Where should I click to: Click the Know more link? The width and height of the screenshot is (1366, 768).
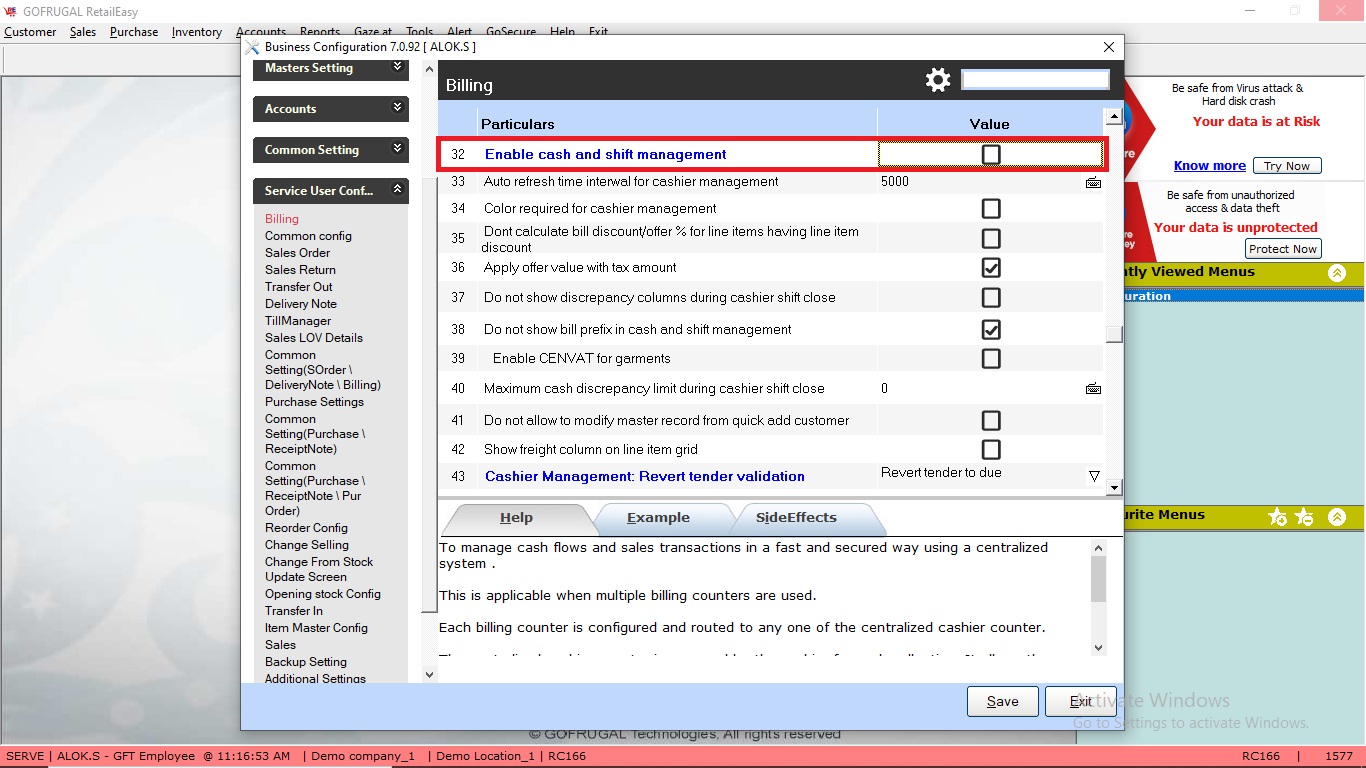tap(1210, 166)
